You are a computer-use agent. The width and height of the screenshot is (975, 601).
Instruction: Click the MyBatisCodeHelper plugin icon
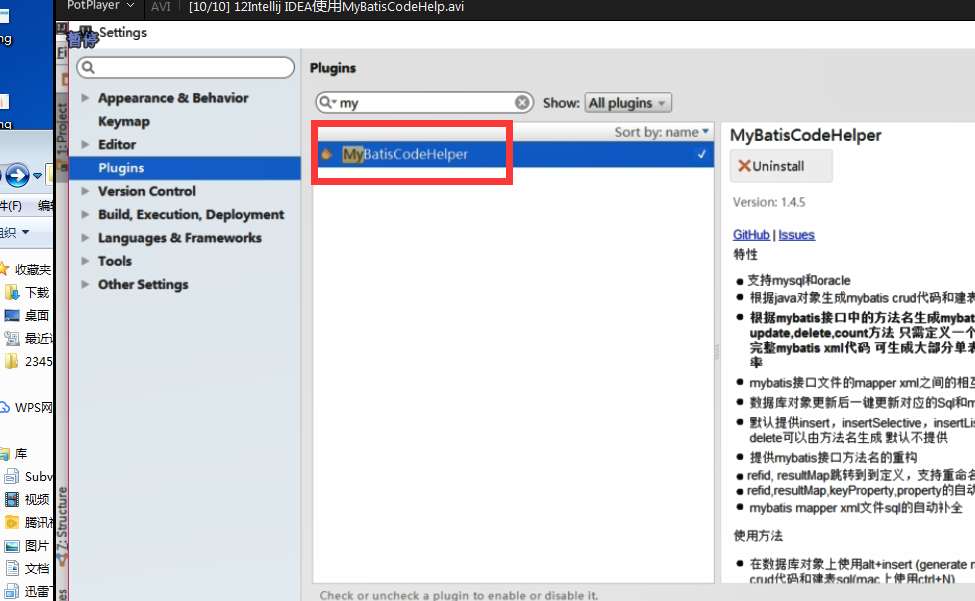[326, 154]
